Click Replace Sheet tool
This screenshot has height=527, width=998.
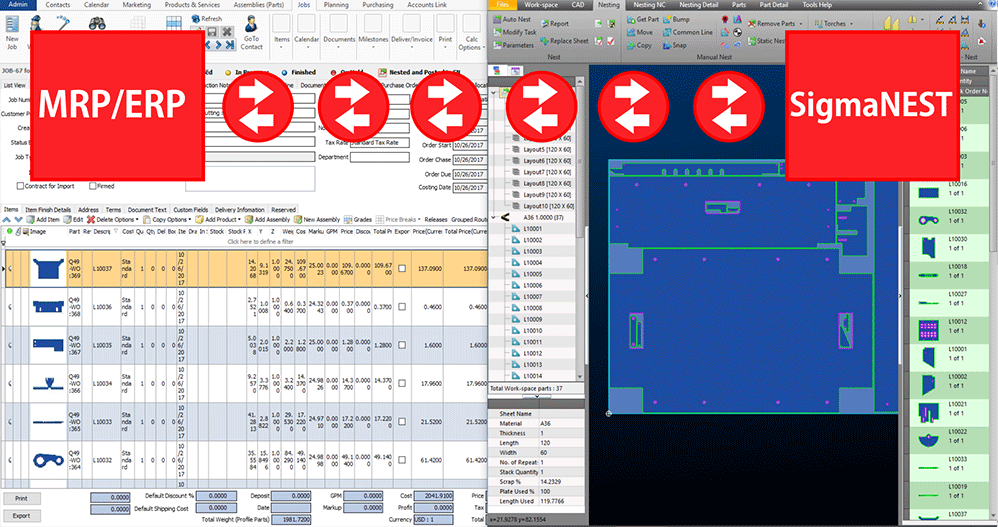pos(565,41)
